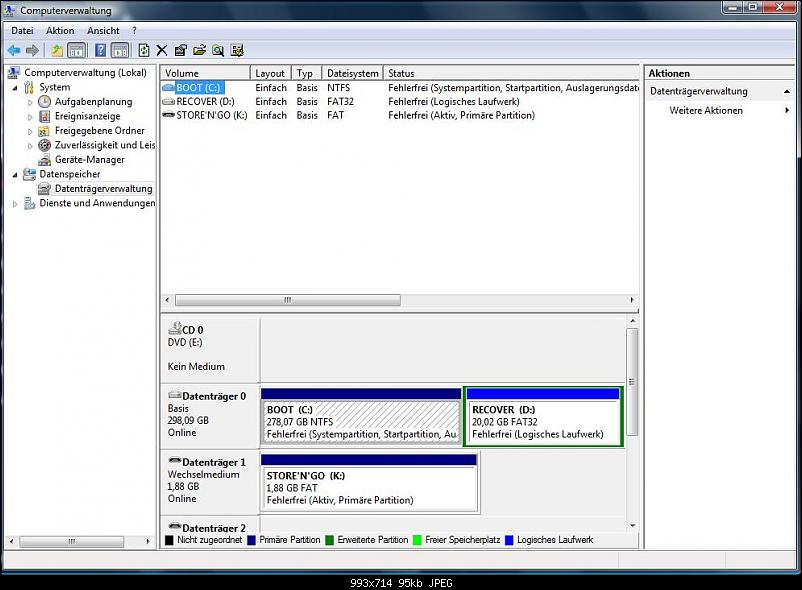Select STORE'N'GO (K:) partition block
This screenshot has height=590, width=802.
[x=369, y=482]
